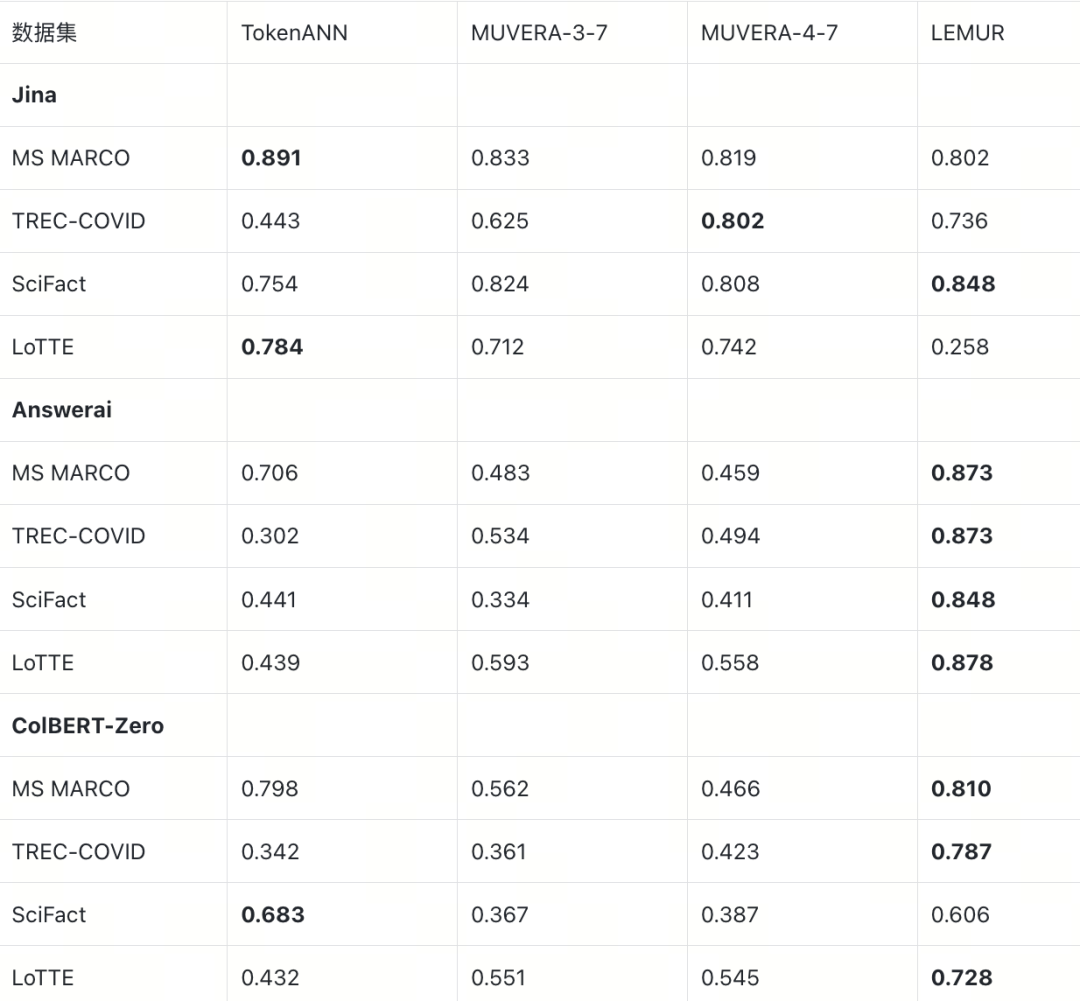The image size is (1080, 1001).
Task: Select the 0.258 LEMUR LoTTE value
Action: (x=959, y=347)
